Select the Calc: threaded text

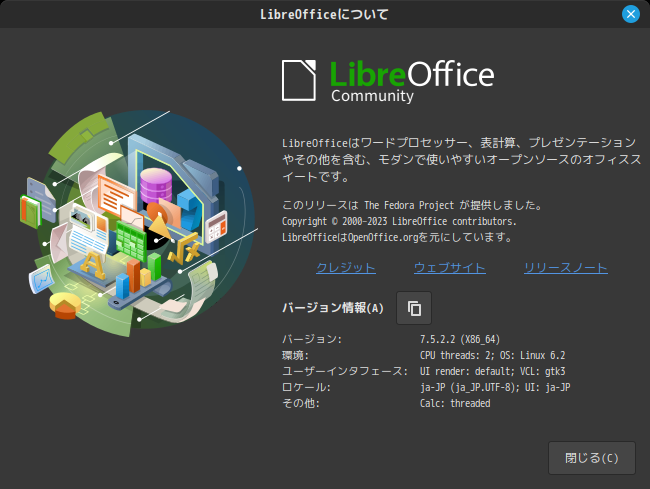455,403
